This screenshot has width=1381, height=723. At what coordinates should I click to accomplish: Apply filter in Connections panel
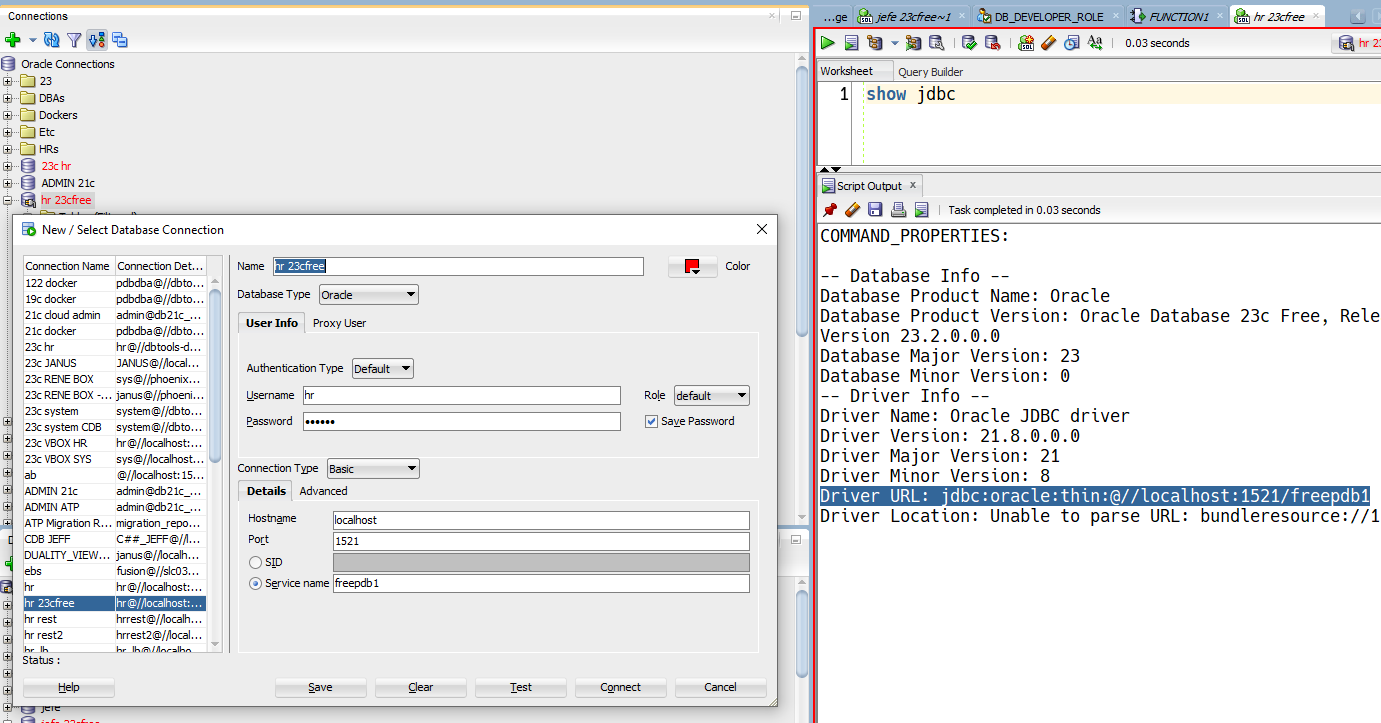74,40
